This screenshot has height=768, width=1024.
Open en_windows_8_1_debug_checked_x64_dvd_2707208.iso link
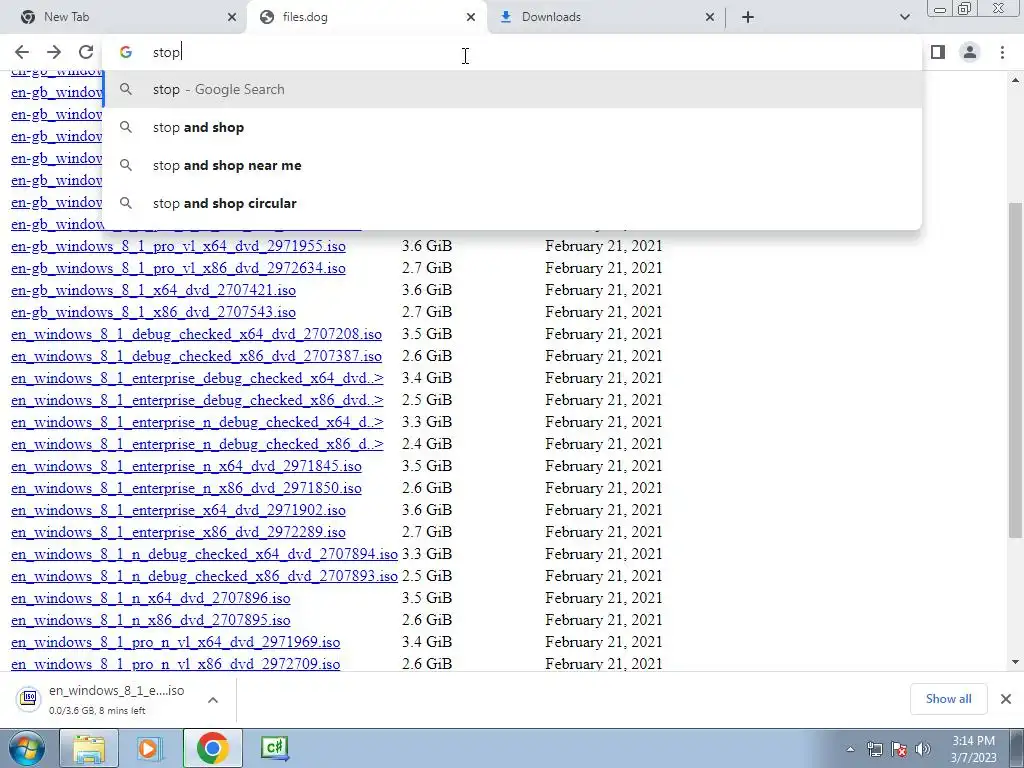[197, 334]
